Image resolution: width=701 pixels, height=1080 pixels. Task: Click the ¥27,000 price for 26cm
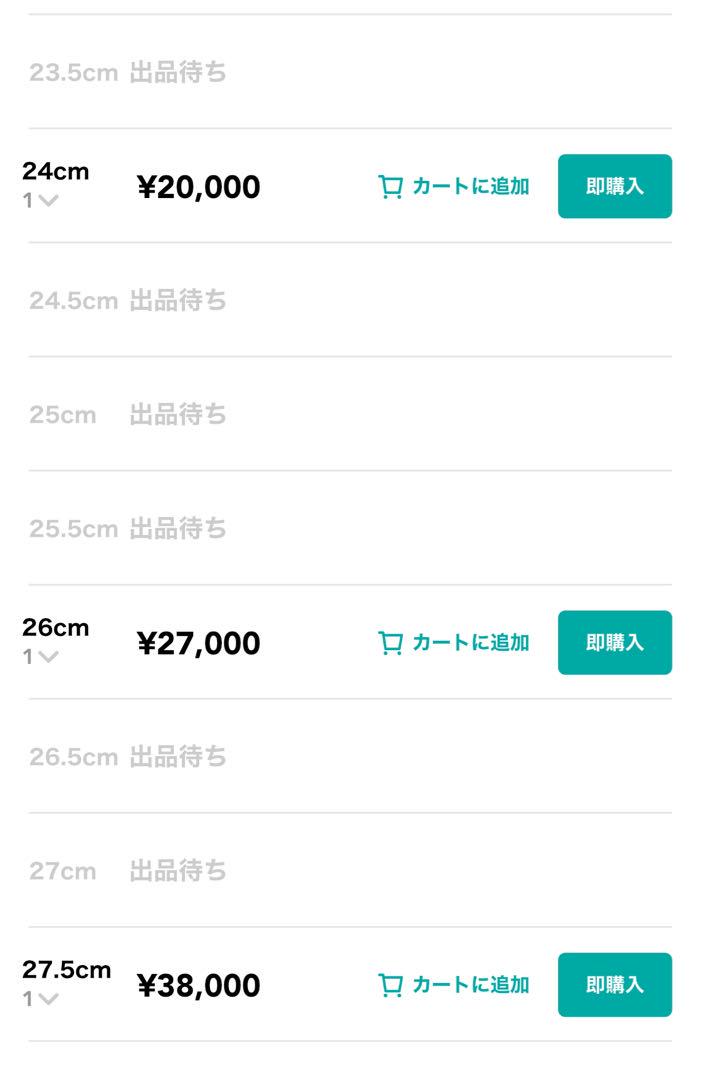[x=199, y=643]
